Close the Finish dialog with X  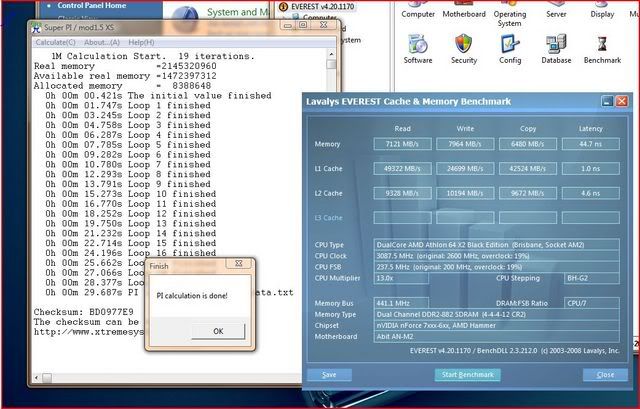pyautogui.click(x=239, y=266)
